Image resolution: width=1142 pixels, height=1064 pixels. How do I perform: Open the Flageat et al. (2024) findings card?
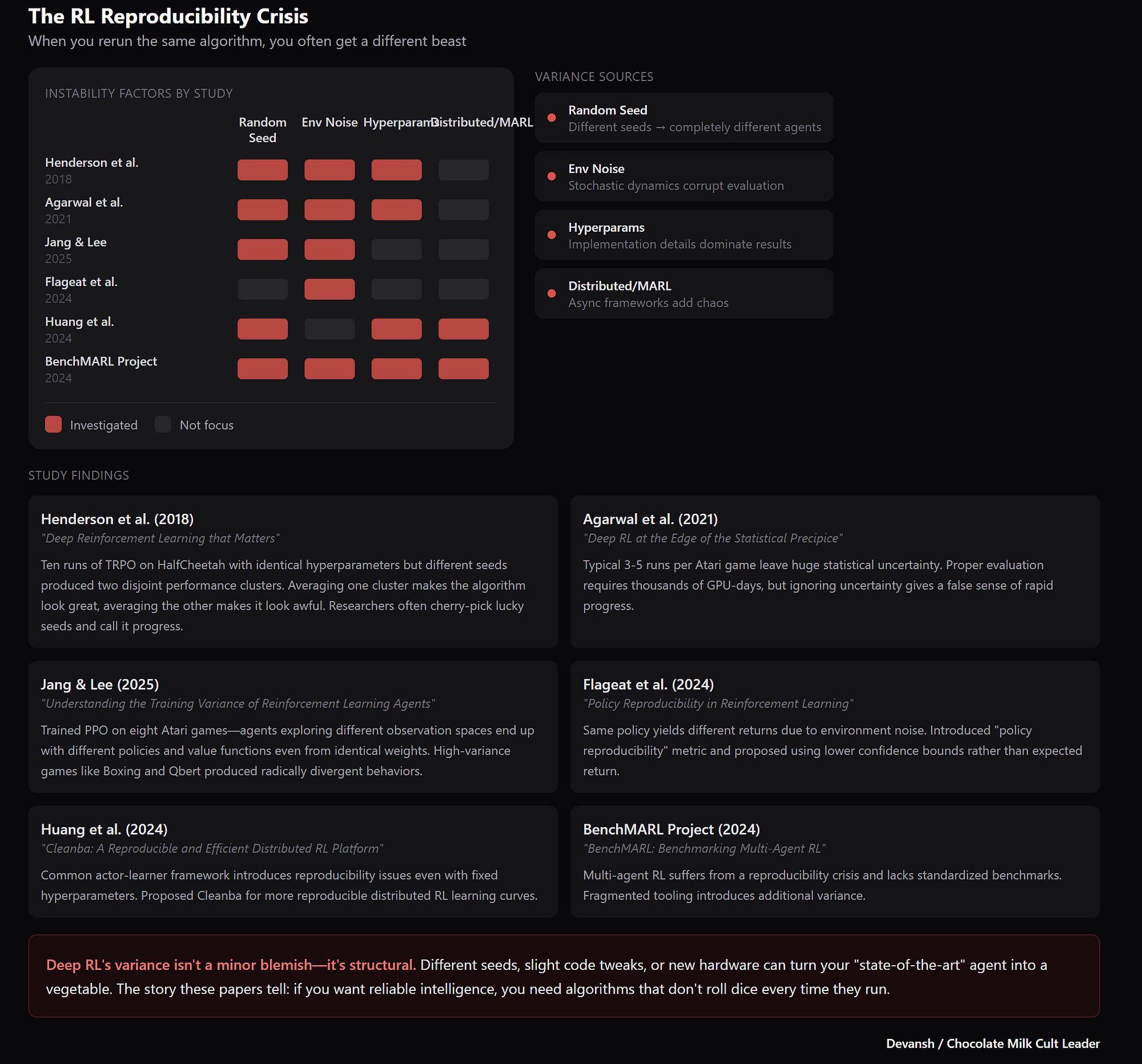pos(834,727)
